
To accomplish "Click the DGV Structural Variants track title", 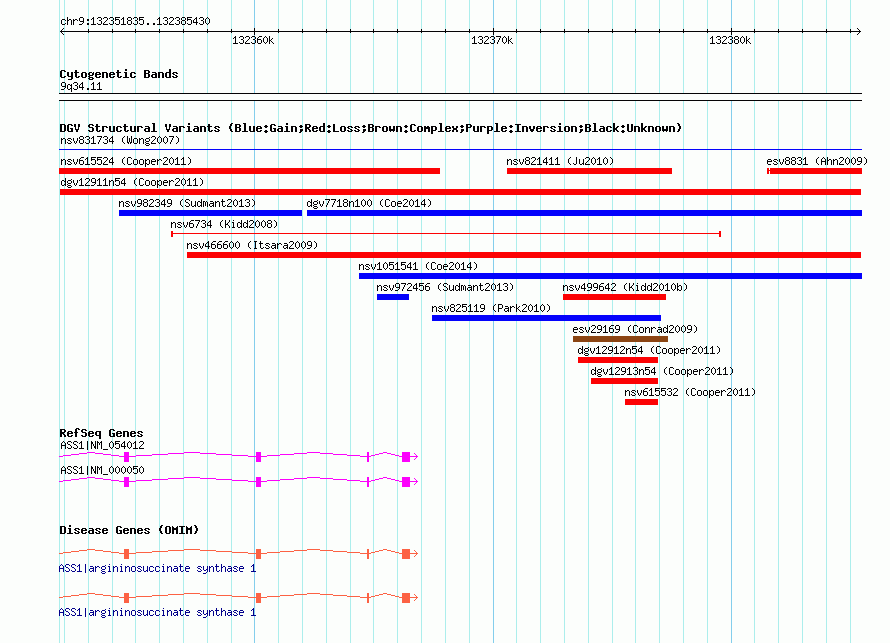I will point(370,128).
